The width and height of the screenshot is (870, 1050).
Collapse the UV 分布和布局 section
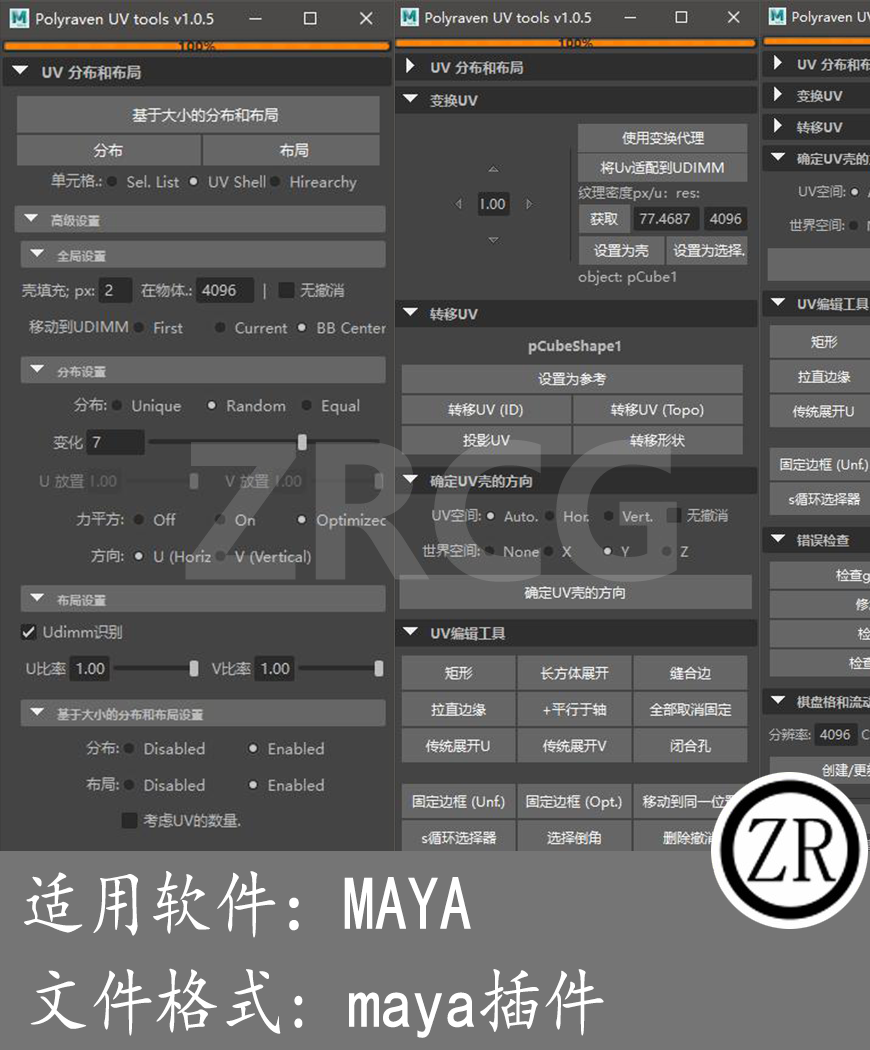point(21,71)
